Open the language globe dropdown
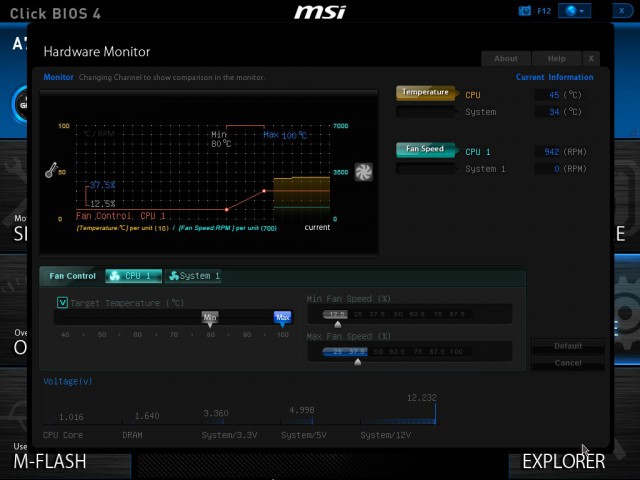640x480 pixels. click(574, 11)
